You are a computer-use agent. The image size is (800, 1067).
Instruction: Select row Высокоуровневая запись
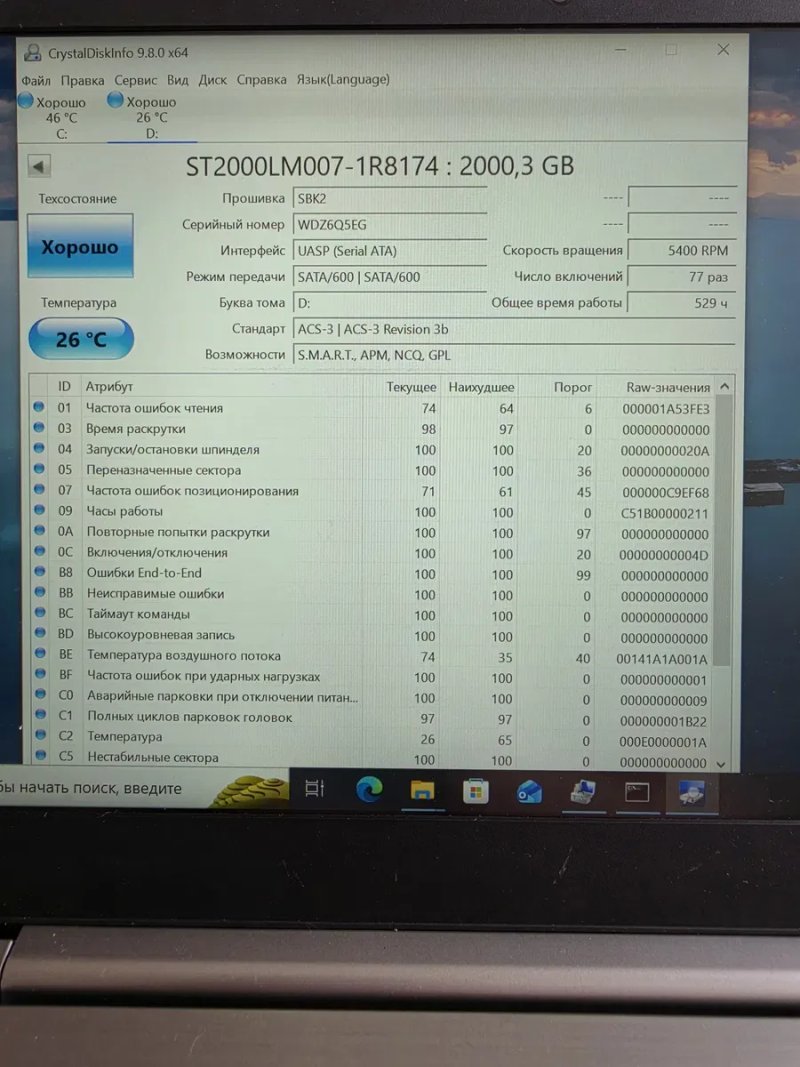pyautogui.click(x=372, y=636)
